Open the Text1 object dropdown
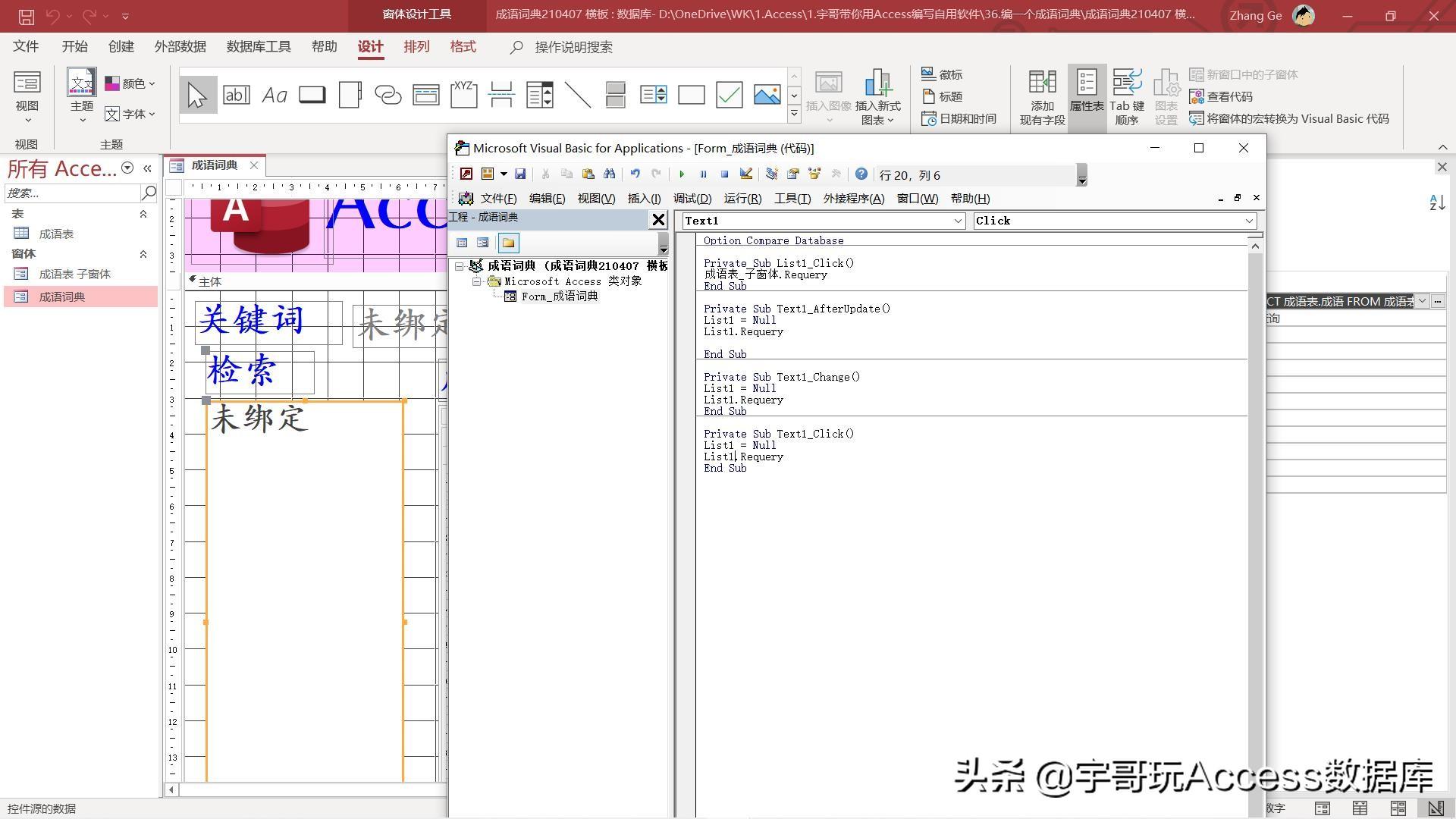1456x819 pixels. click(x=959, y=221)
